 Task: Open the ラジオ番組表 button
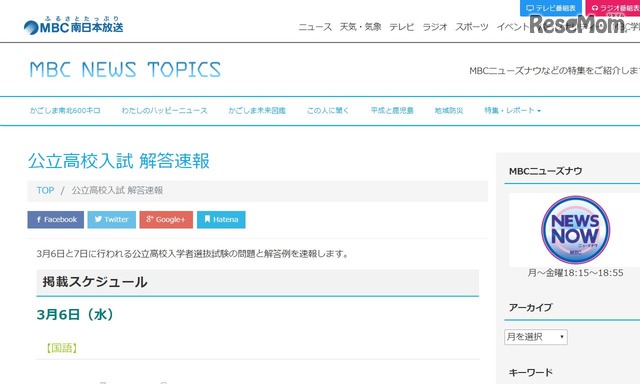(613, 8)
